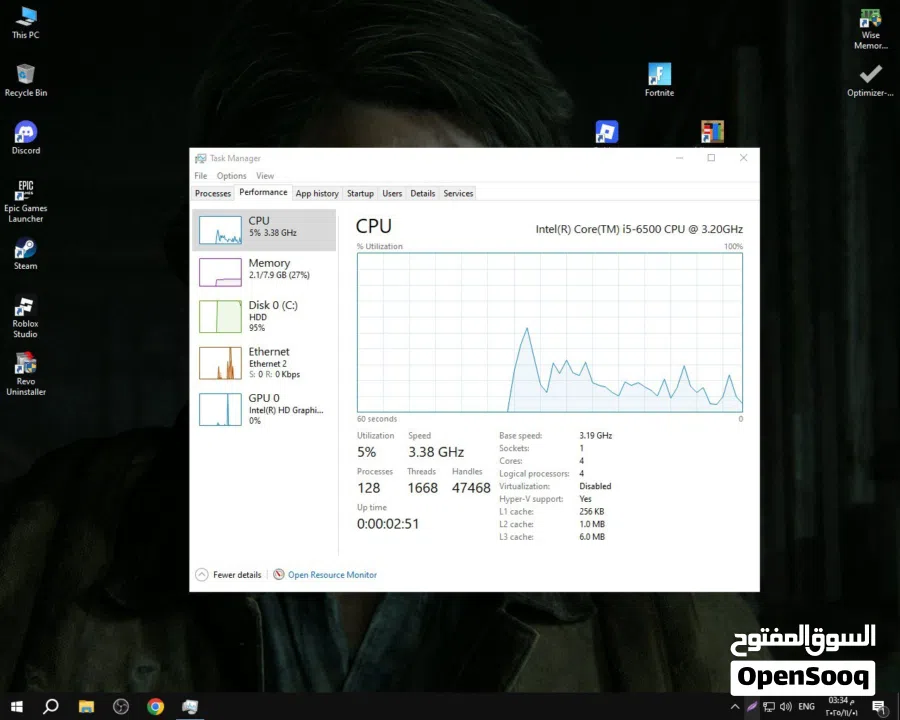This screenshot has width=900, height=720.
Task: Open File Explorer in the taskbar
Action: tap(87, 707)
